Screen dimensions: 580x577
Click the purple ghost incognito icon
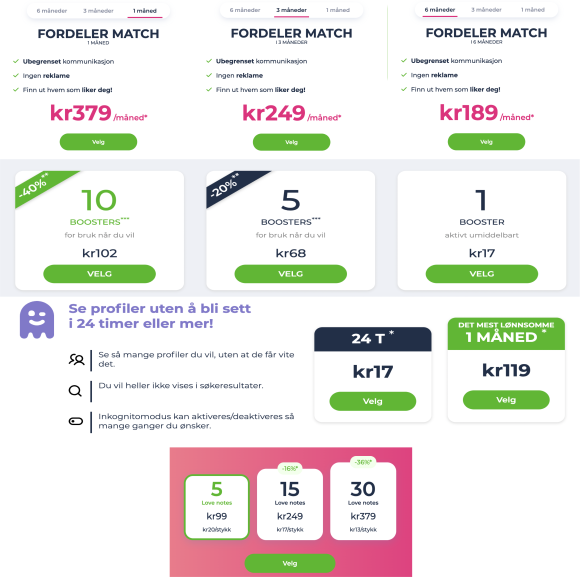pos(37,320)
